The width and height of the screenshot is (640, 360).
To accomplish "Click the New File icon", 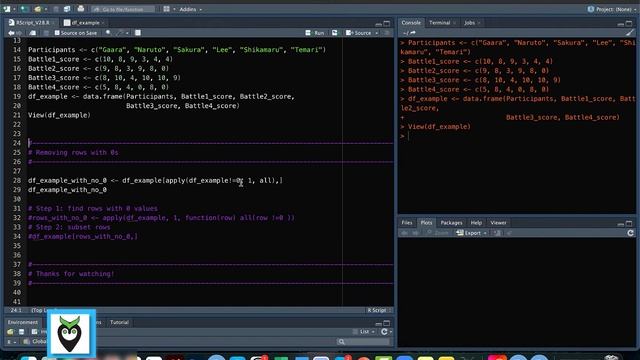I will click(x=7, y=9).
